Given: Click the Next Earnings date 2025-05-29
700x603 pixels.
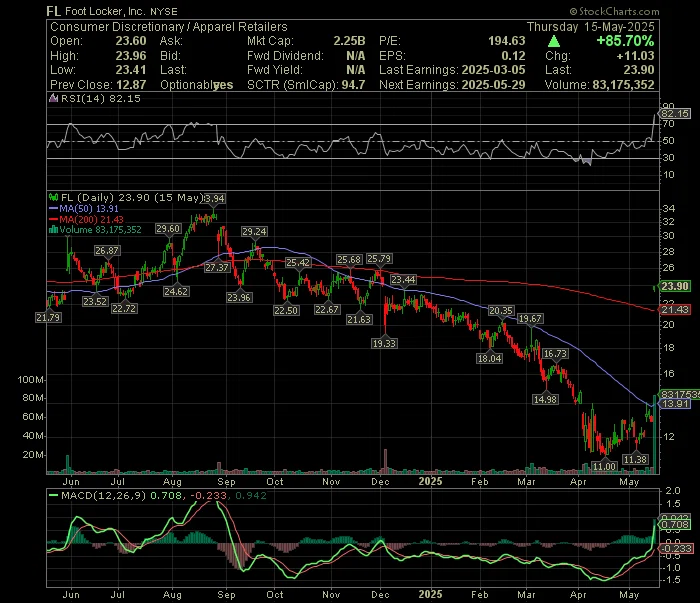Looking at the screenshot, I should [493, 85].
